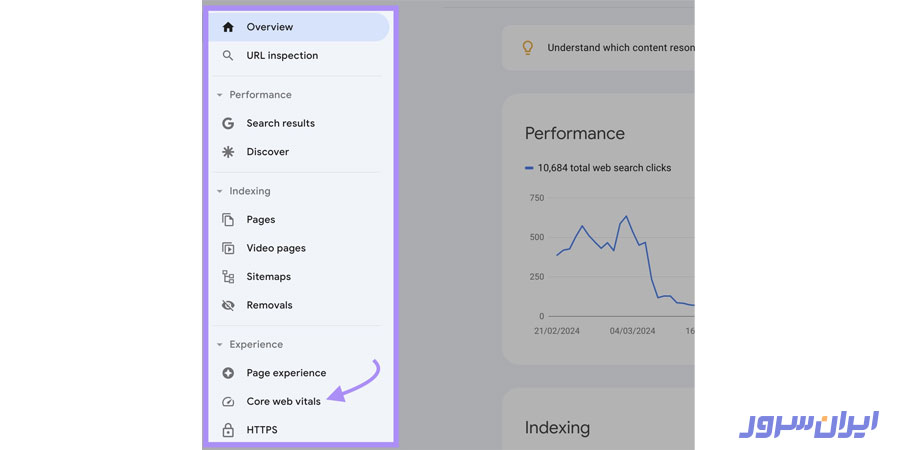Open the Sitemaps menu item
Viewport: 900px width, 450px height.
[x=269, y=277]
